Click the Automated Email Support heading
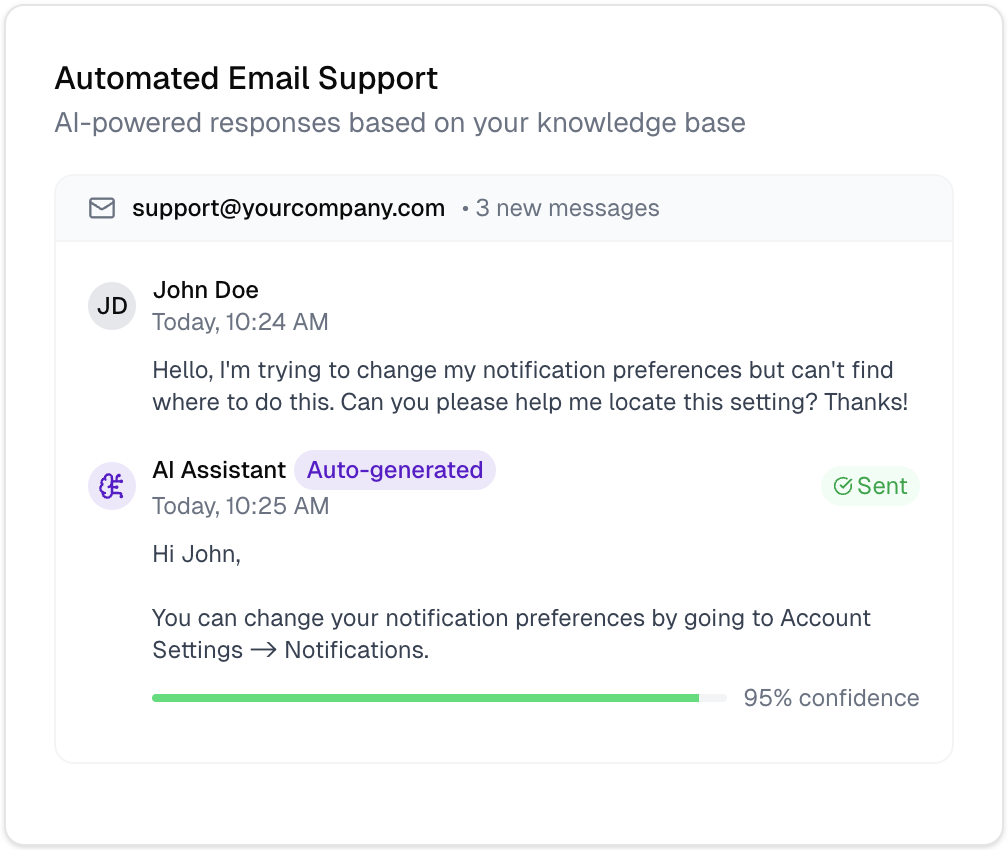This screenshot has height=850, width=1008. pos(246,78)
